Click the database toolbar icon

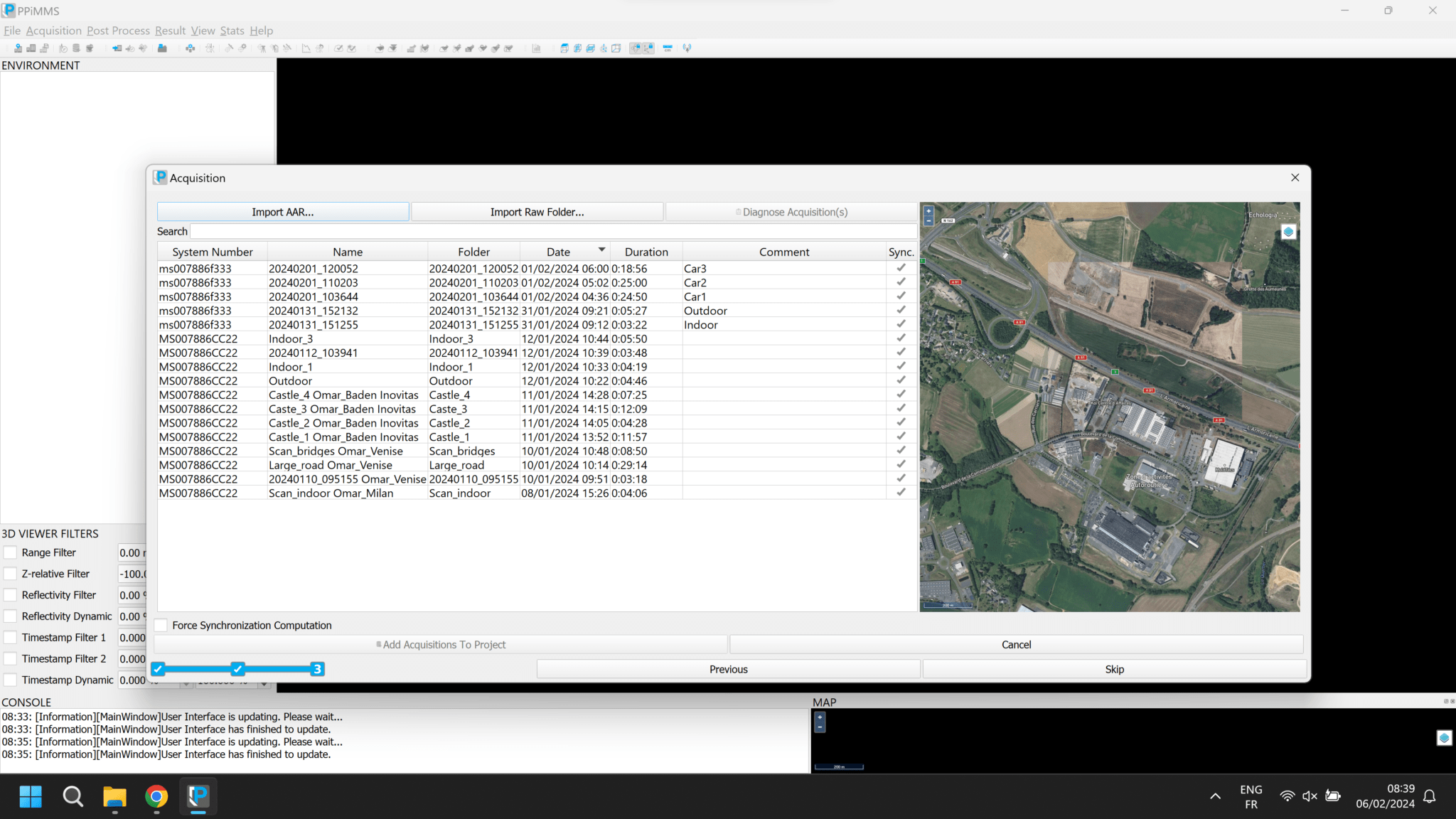76,48
